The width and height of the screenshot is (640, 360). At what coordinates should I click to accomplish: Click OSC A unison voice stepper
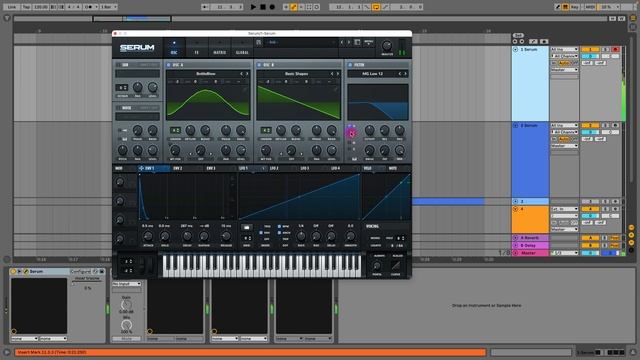(175, 130)
